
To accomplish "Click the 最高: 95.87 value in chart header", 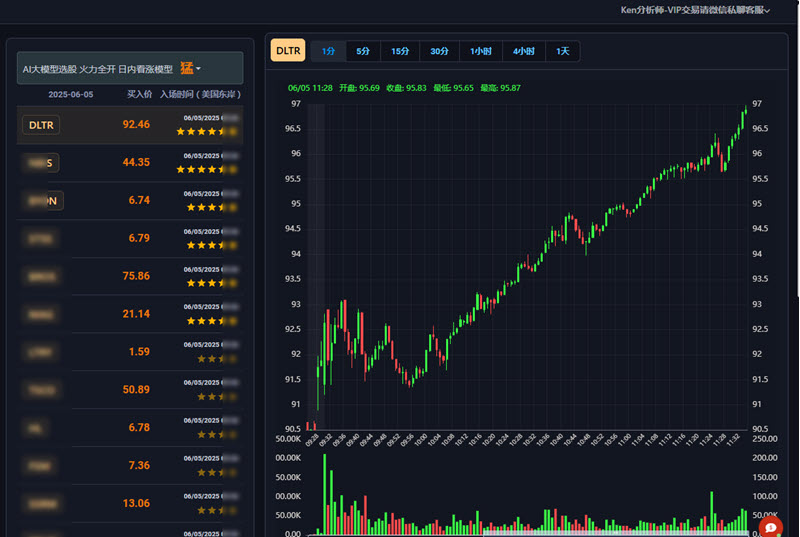I will [501, 88].
